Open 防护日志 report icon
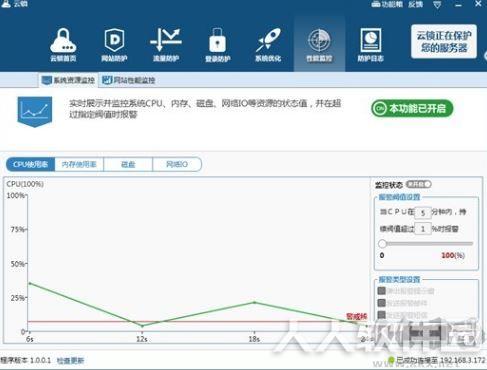Viewport: 487px width, 370px height. click(x=370, y=45)
